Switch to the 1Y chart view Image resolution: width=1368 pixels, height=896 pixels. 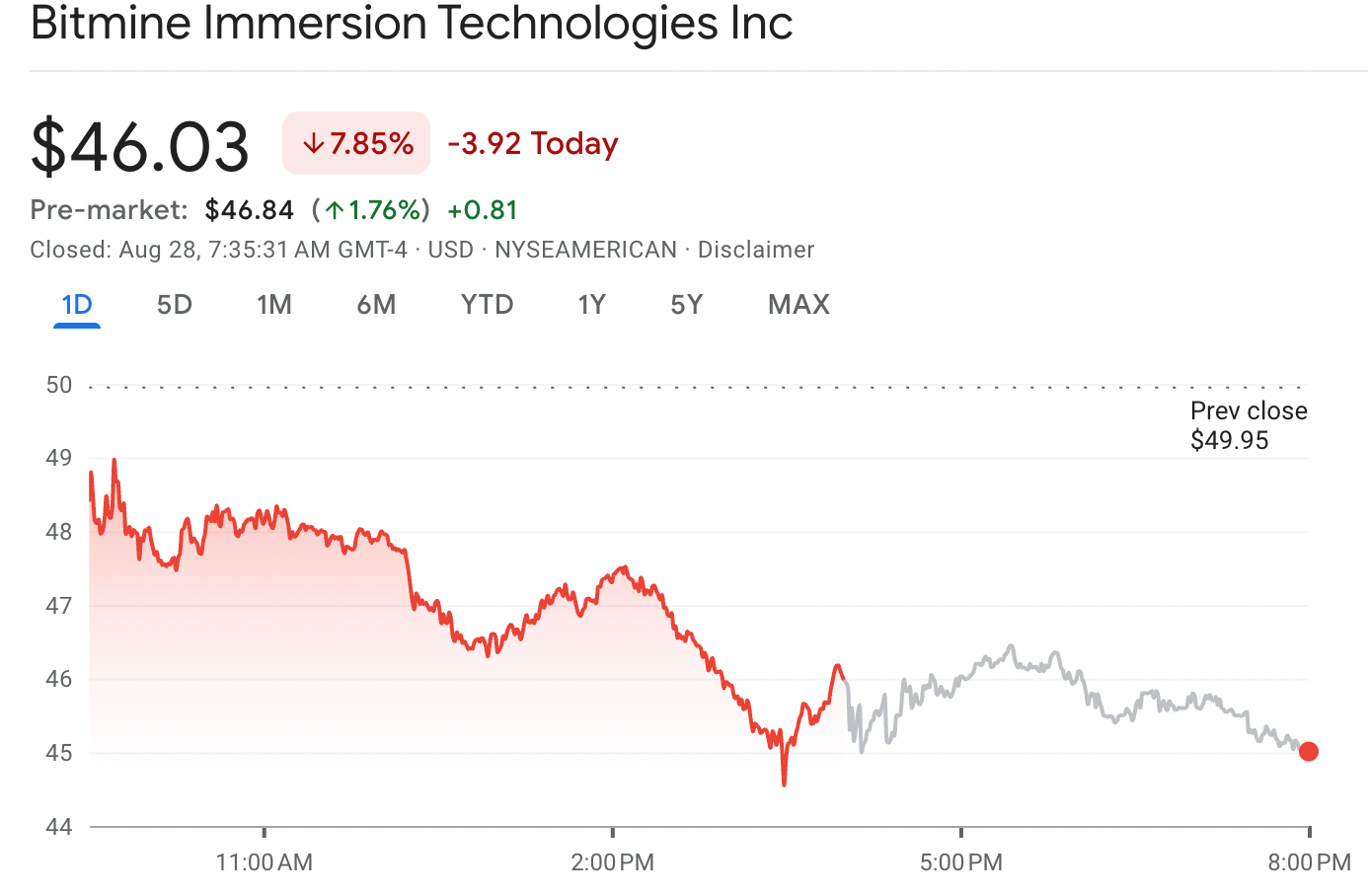591,305
